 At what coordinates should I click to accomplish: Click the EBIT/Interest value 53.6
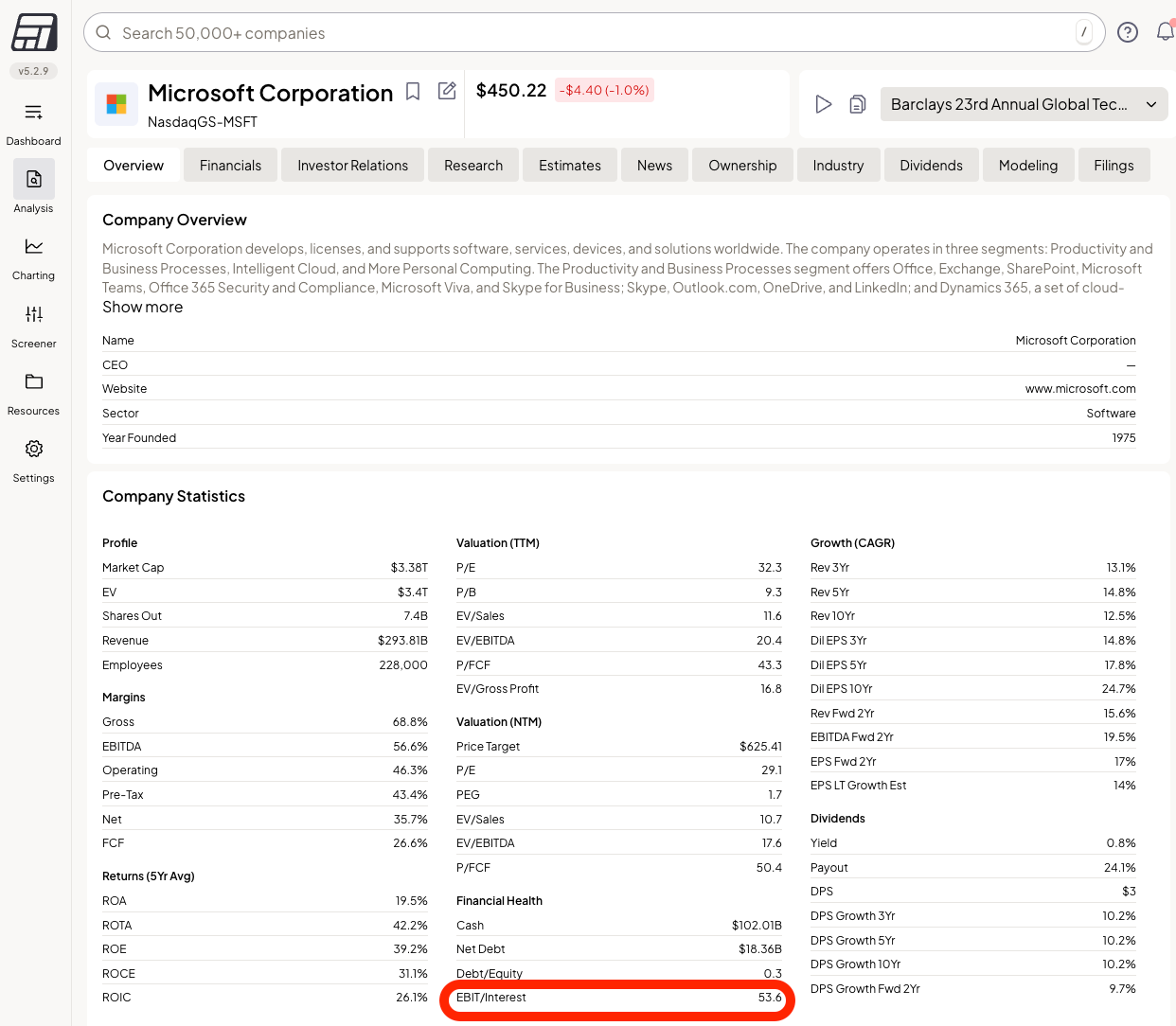(771, 998)
